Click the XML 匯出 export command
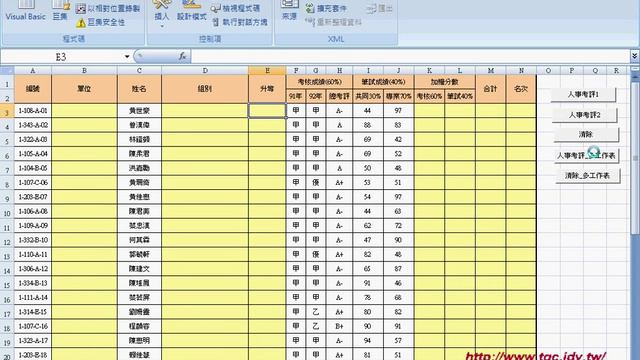The image size is (640, 360). pyautogui.click(x=380, y=8)
